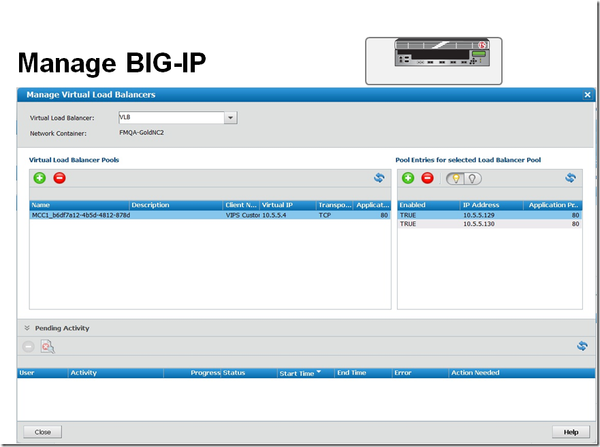Sort pool entries by Application Pr.. column
The width and height of the screenshot is (600, 447).
click(x=553, y=205)
